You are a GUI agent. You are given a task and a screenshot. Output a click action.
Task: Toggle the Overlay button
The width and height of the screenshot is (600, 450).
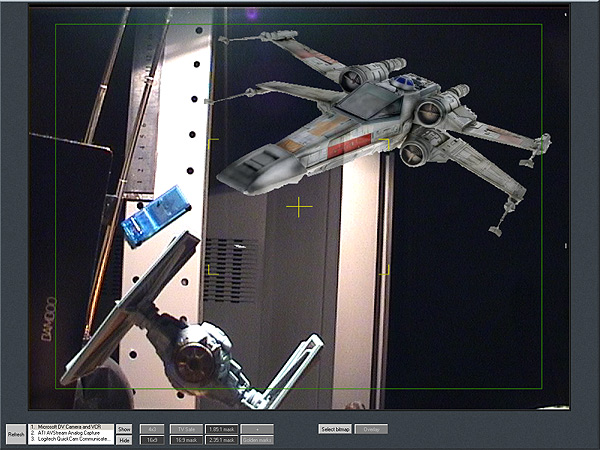371,429
